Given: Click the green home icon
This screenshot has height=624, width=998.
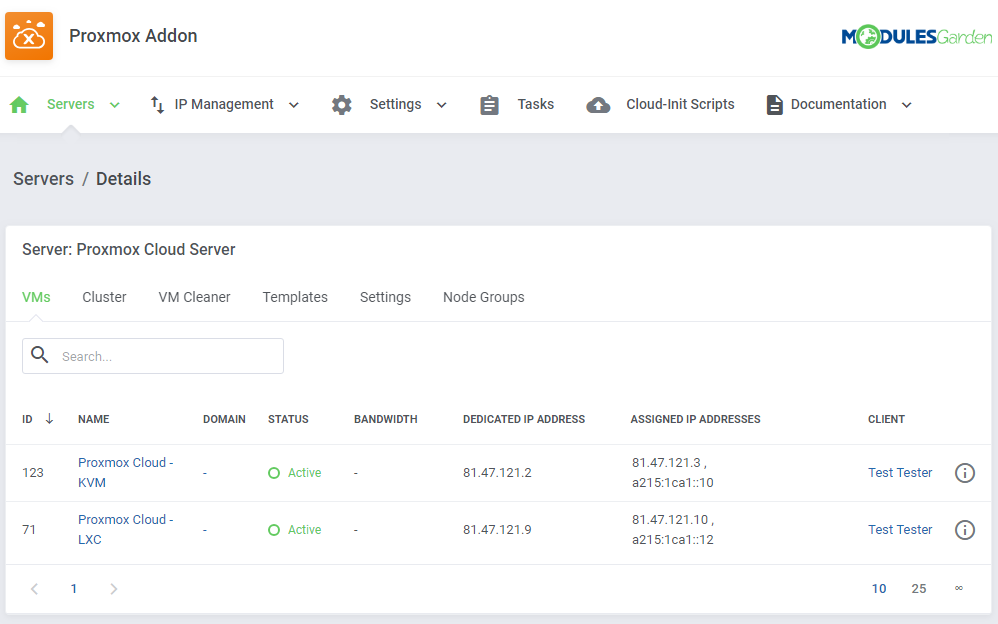Looking at the screenshot, I should [19, 104].
